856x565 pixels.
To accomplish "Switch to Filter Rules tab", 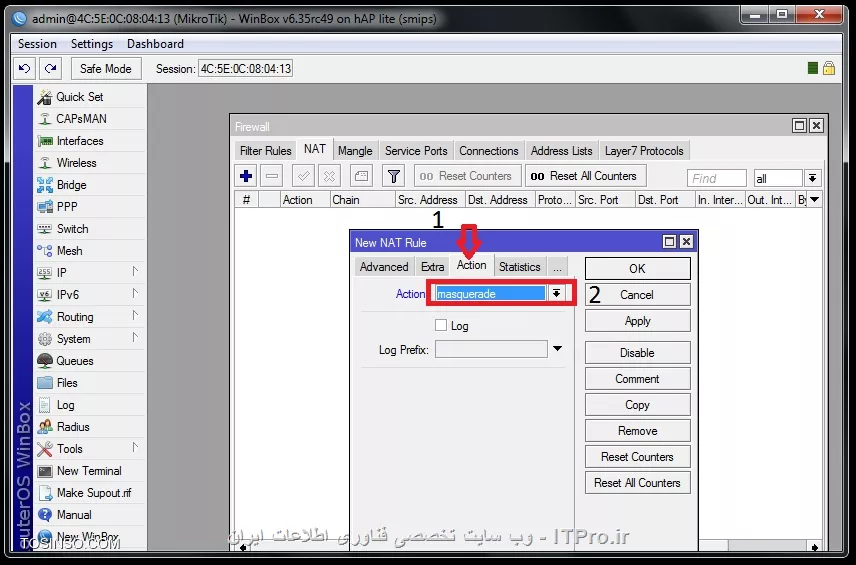I will pyautogui.click(x=265, y=151).
